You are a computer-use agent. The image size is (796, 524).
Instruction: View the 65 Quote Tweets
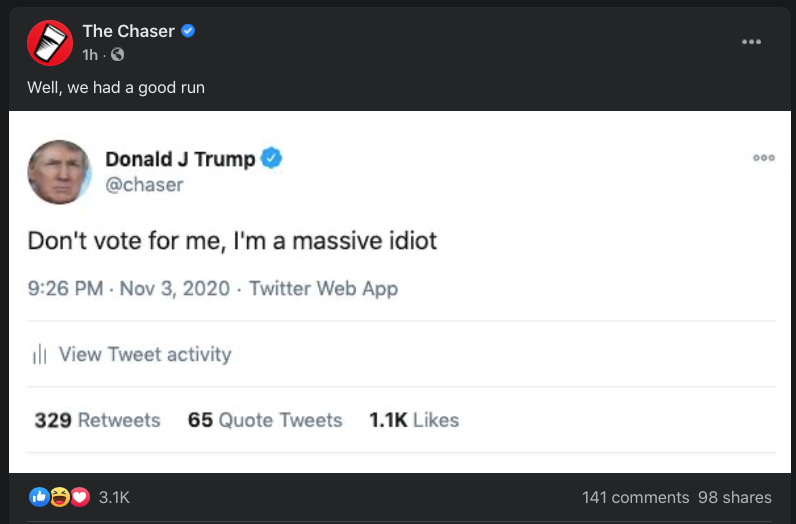point(265,420)
